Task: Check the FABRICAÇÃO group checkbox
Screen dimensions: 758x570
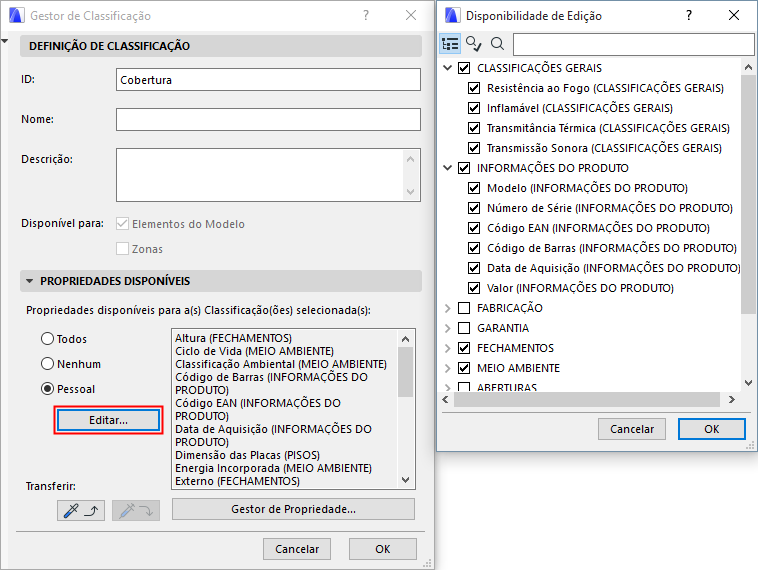Action: pyautogui.click(x=464, y=308)
